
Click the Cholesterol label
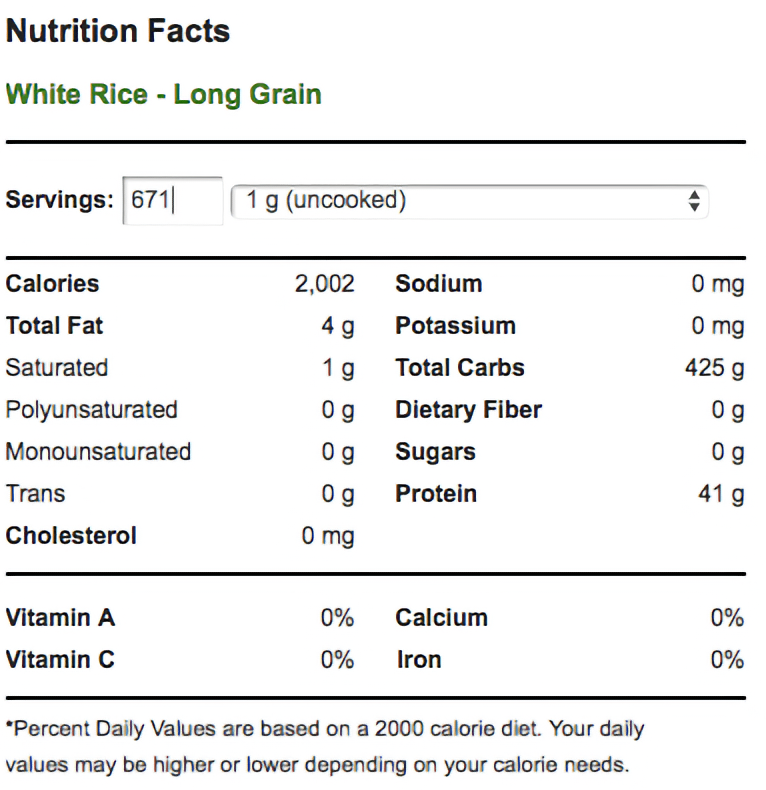(71, 536)
